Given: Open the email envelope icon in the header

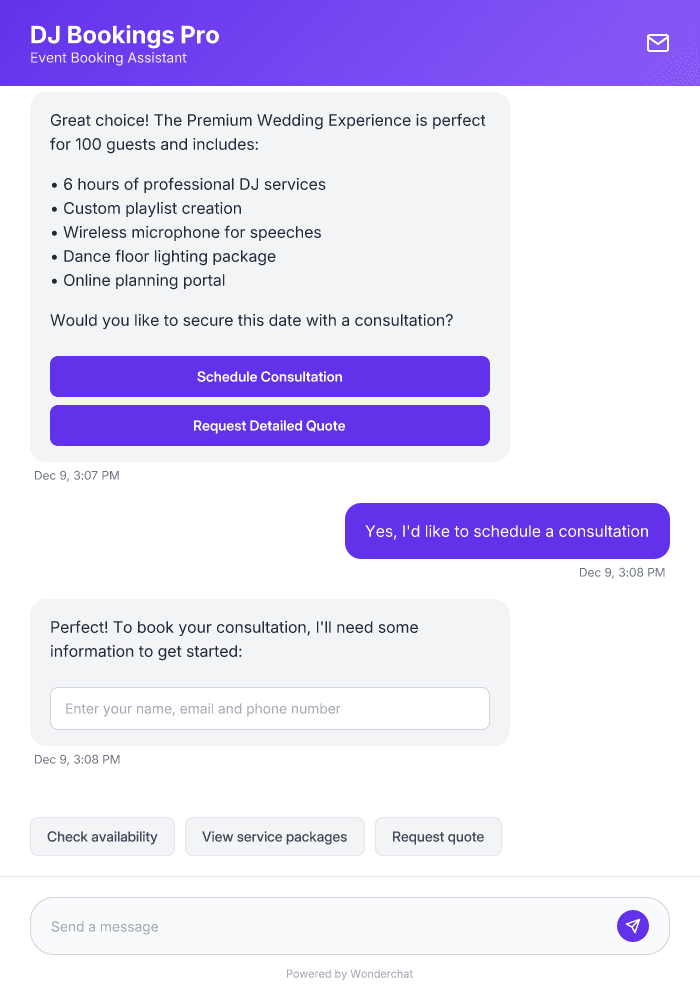Looking at the screenshot, I should coord(657,43).
